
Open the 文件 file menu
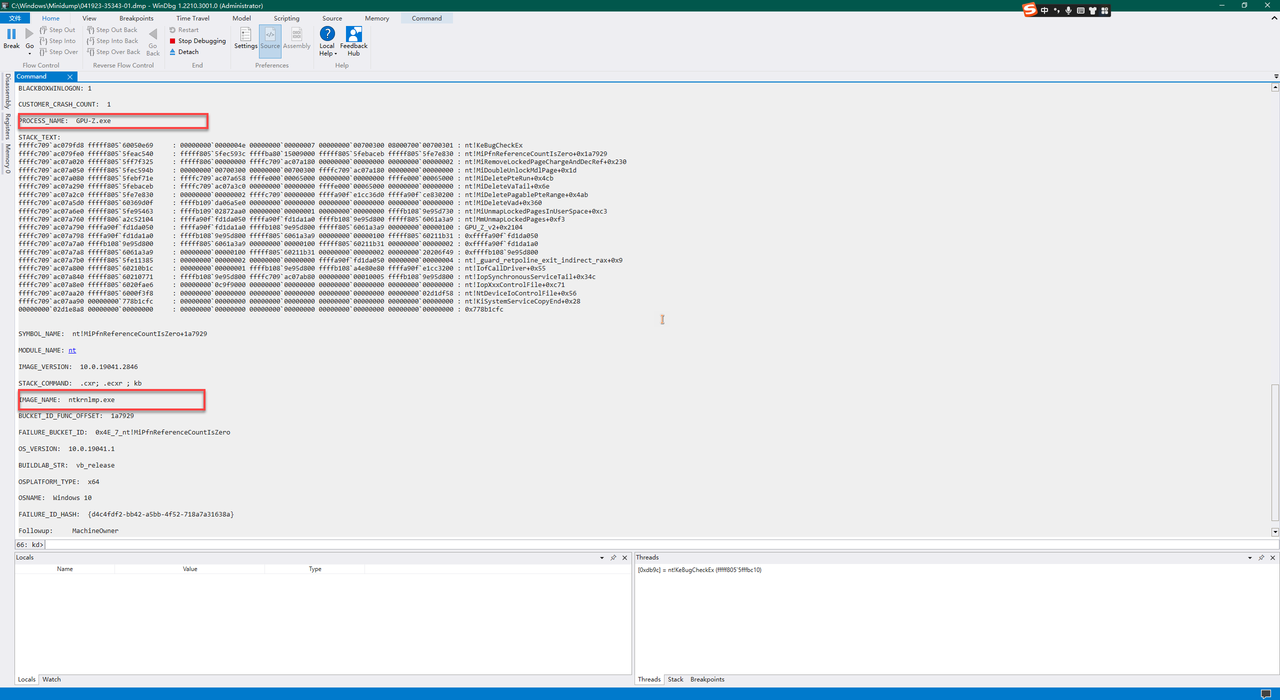(15, 18)
